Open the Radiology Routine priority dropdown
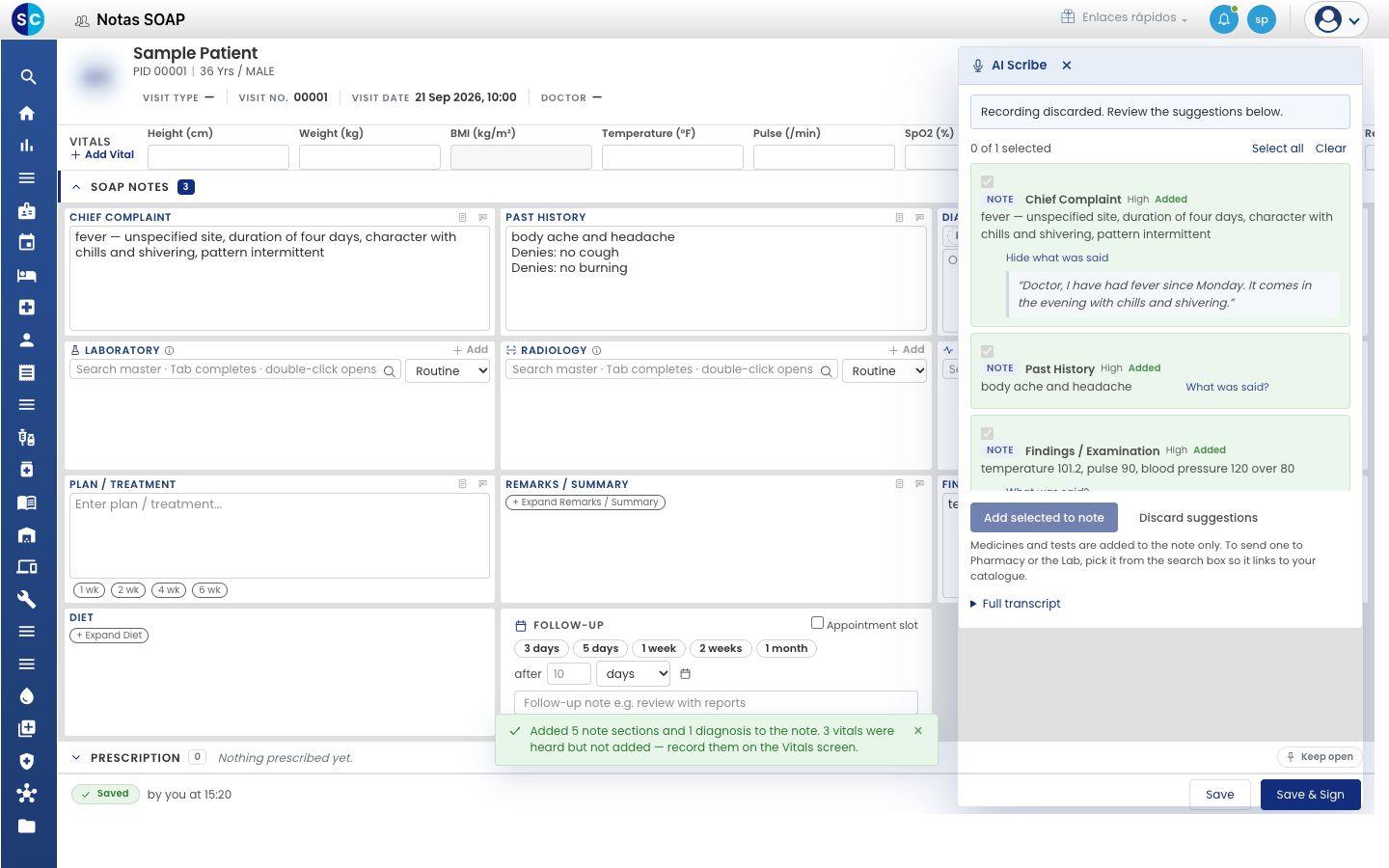Viewport: 1389px width, 868px height. tap(885, 371)
